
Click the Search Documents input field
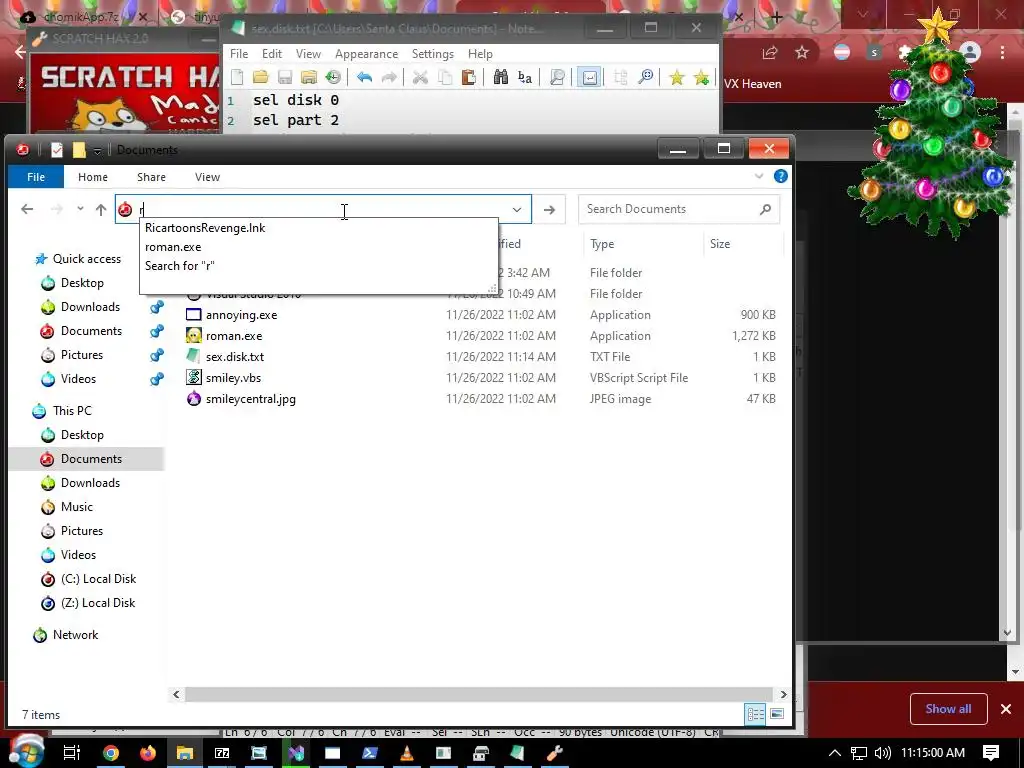679,209
